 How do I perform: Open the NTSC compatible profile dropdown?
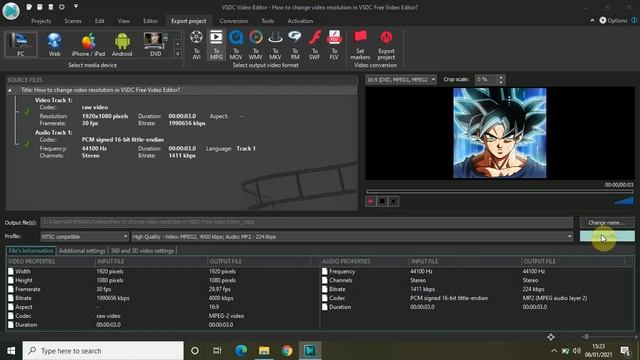84,237
